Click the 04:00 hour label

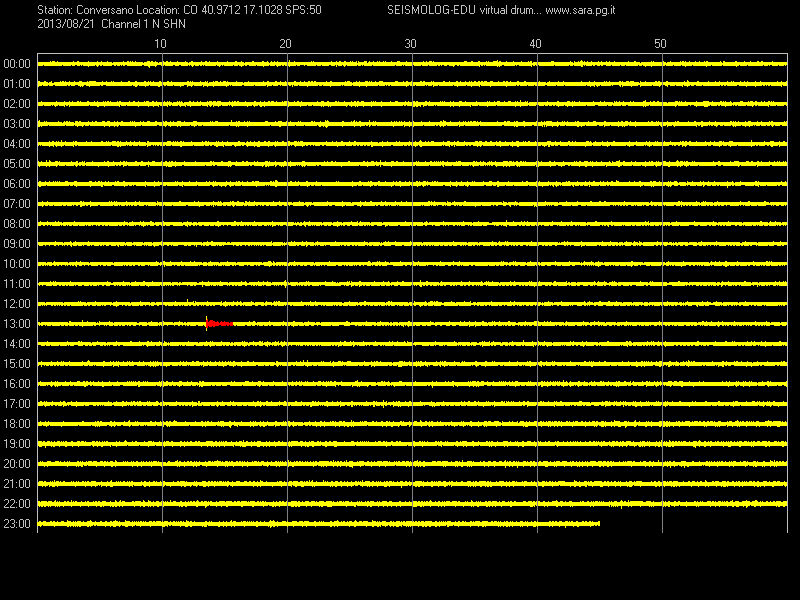17,144
